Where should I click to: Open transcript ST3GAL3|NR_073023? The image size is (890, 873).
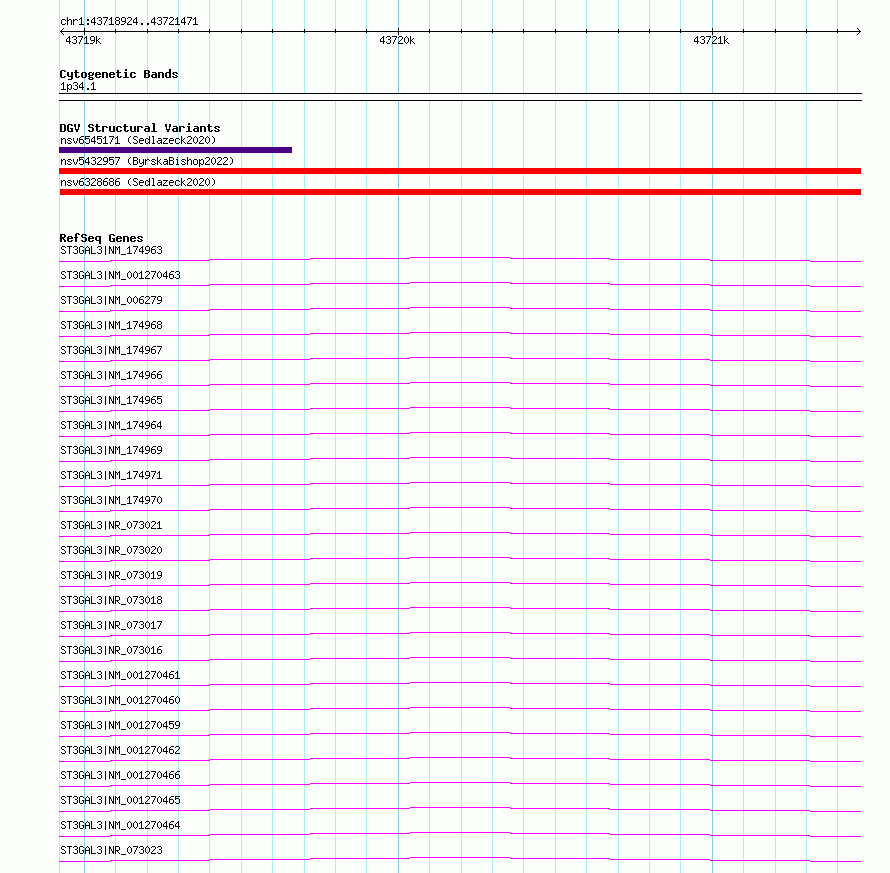(111, 850)
